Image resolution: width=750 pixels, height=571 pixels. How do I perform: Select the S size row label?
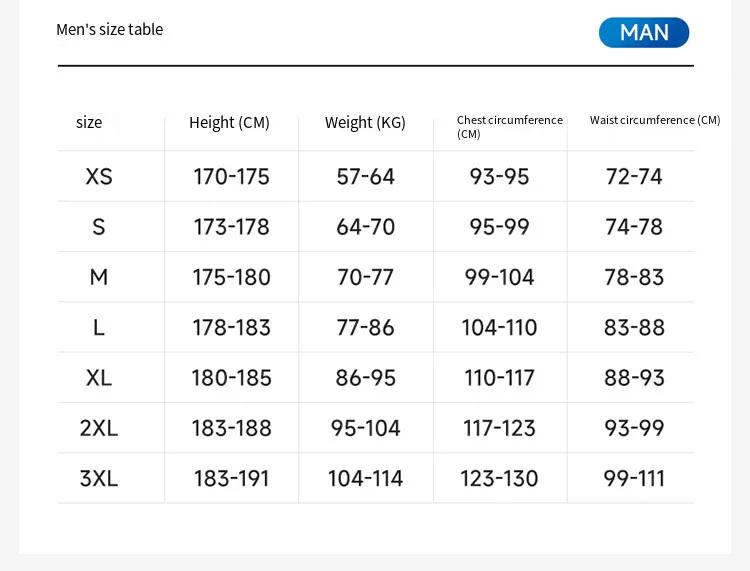point(99,227)
